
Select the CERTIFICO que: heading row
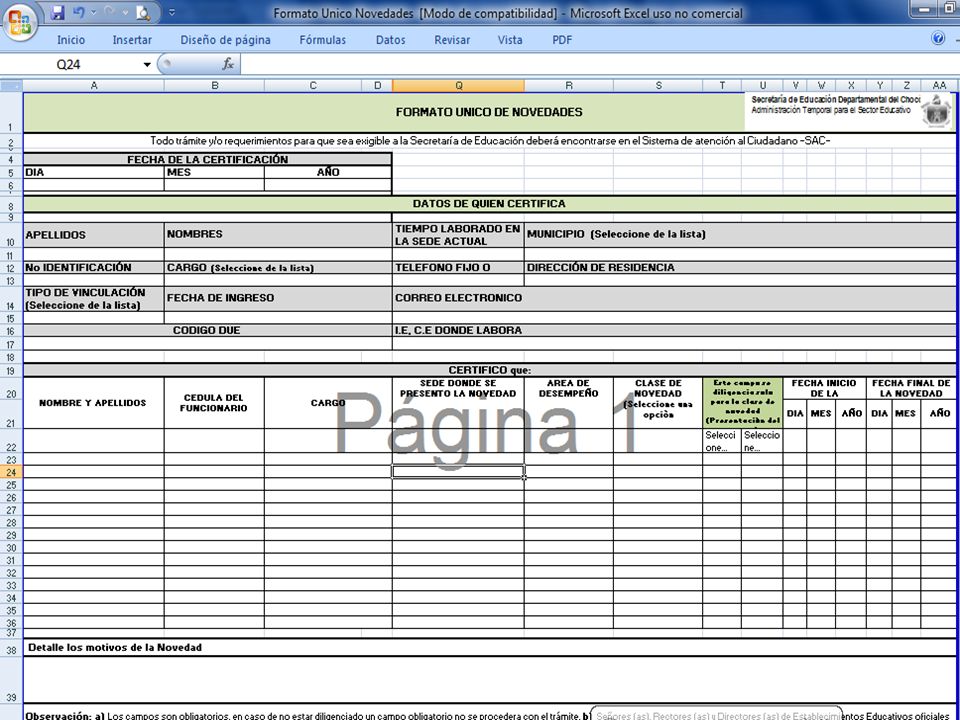point(489,370)
